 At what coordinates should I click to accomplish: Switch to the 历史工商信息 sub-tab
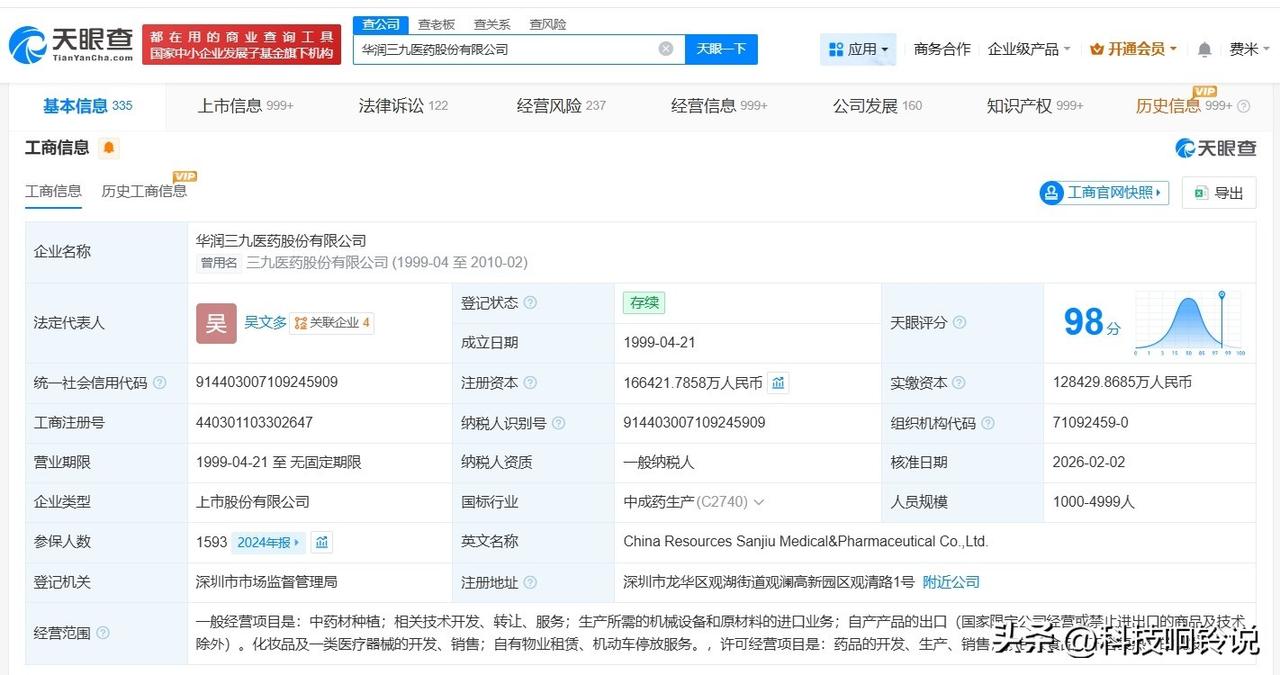144,190
